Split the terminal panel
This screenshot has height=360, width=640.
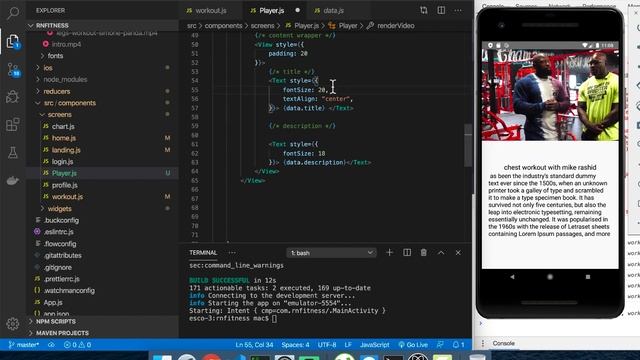click(x=407, y=253)
